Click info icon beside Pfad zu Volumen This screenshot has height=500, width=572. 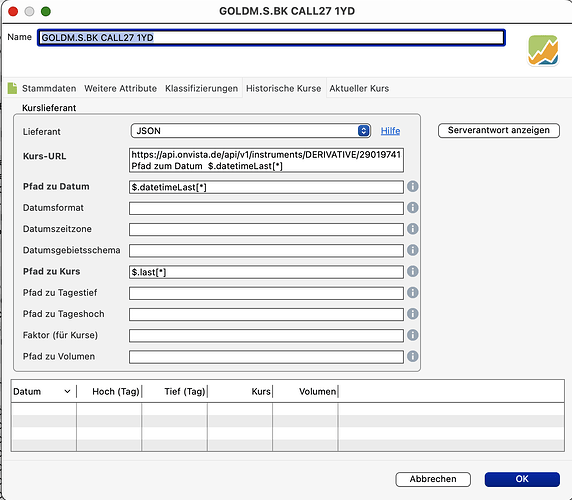click(413, 356)
